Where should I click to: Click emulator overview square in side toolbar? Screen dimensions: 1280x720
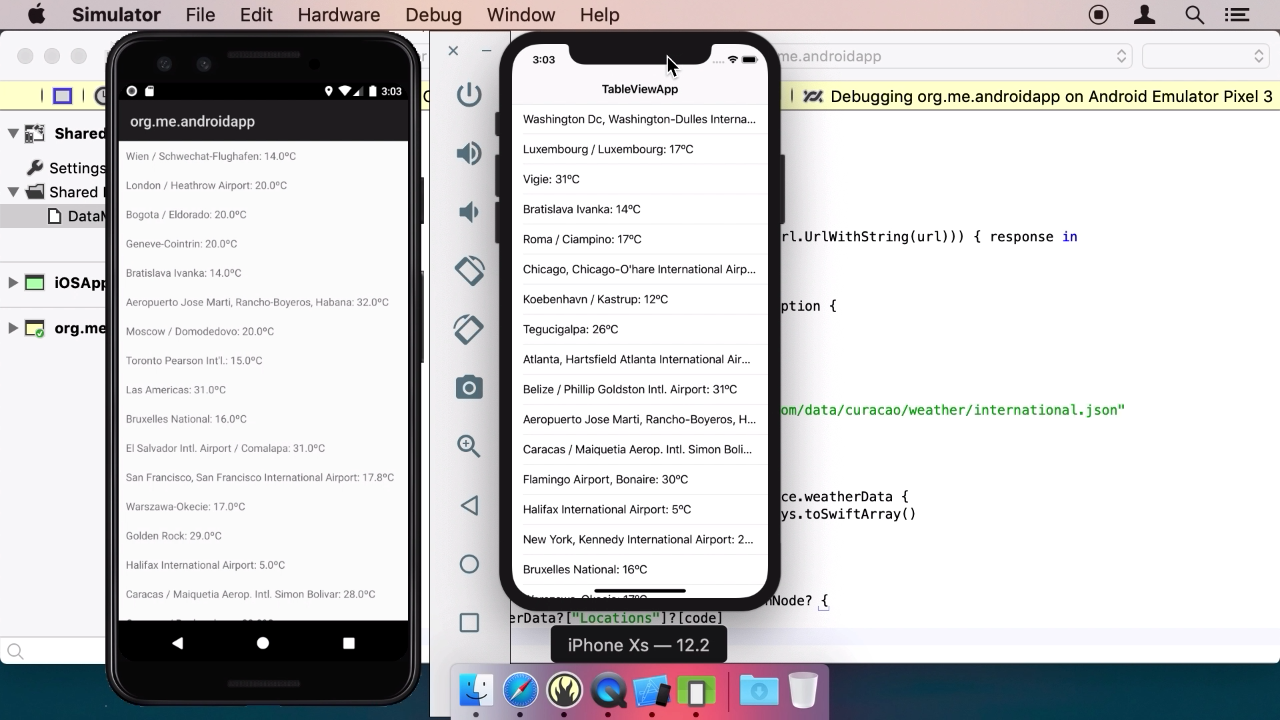coord(469,623)
